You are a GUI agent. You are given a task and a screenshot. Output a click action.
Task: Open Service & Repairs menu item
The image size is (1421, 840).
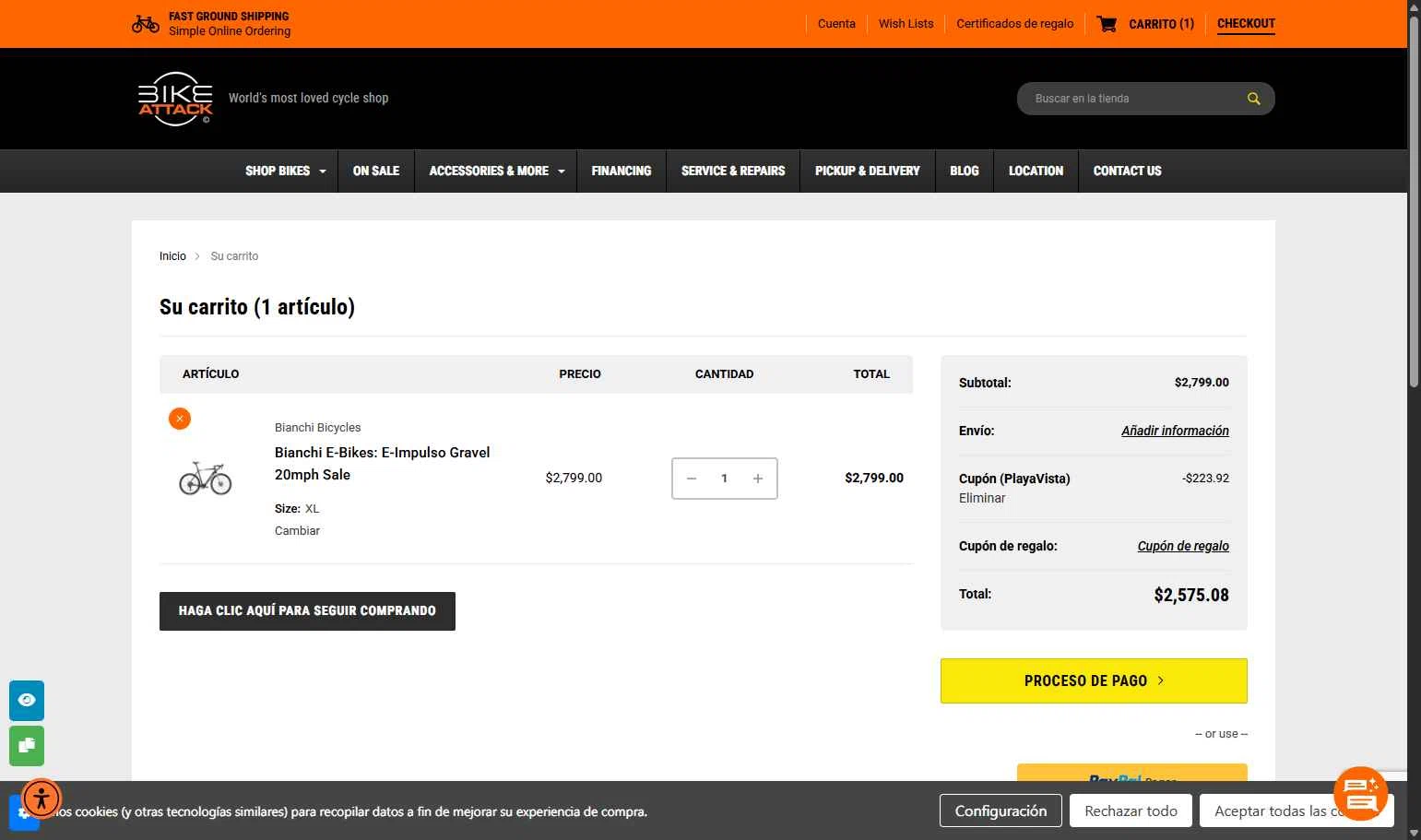[x=733, y=172]
